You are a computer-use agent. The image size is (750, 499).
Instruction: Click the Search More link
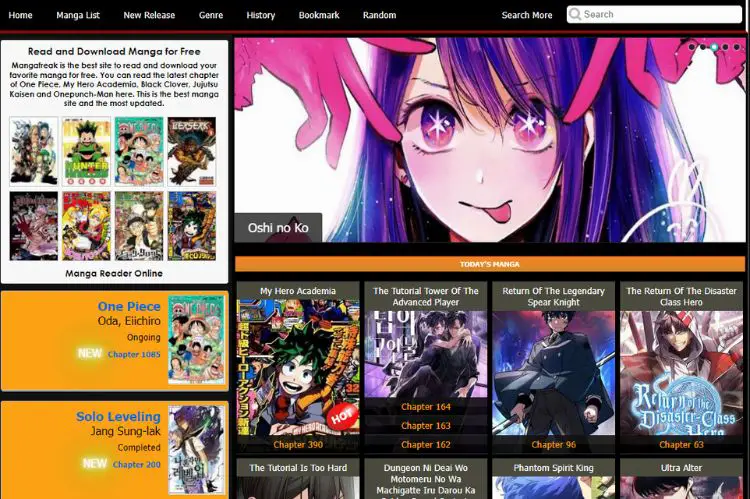click(x=527, y=15)
